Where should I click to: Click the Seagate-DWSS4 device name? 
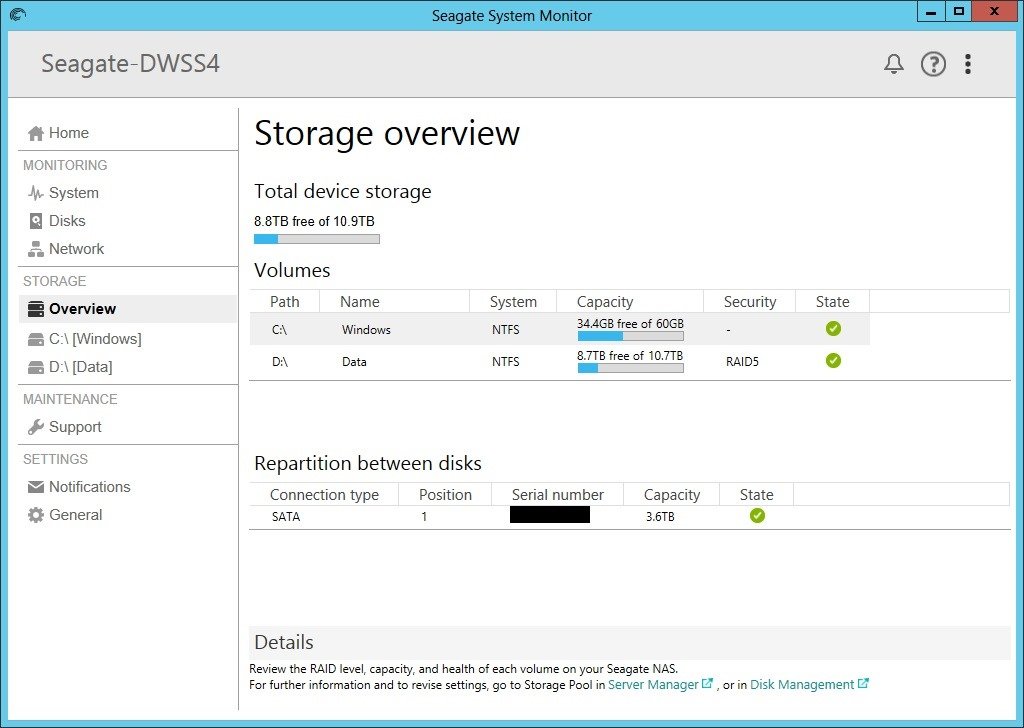(x=131, y=64)
